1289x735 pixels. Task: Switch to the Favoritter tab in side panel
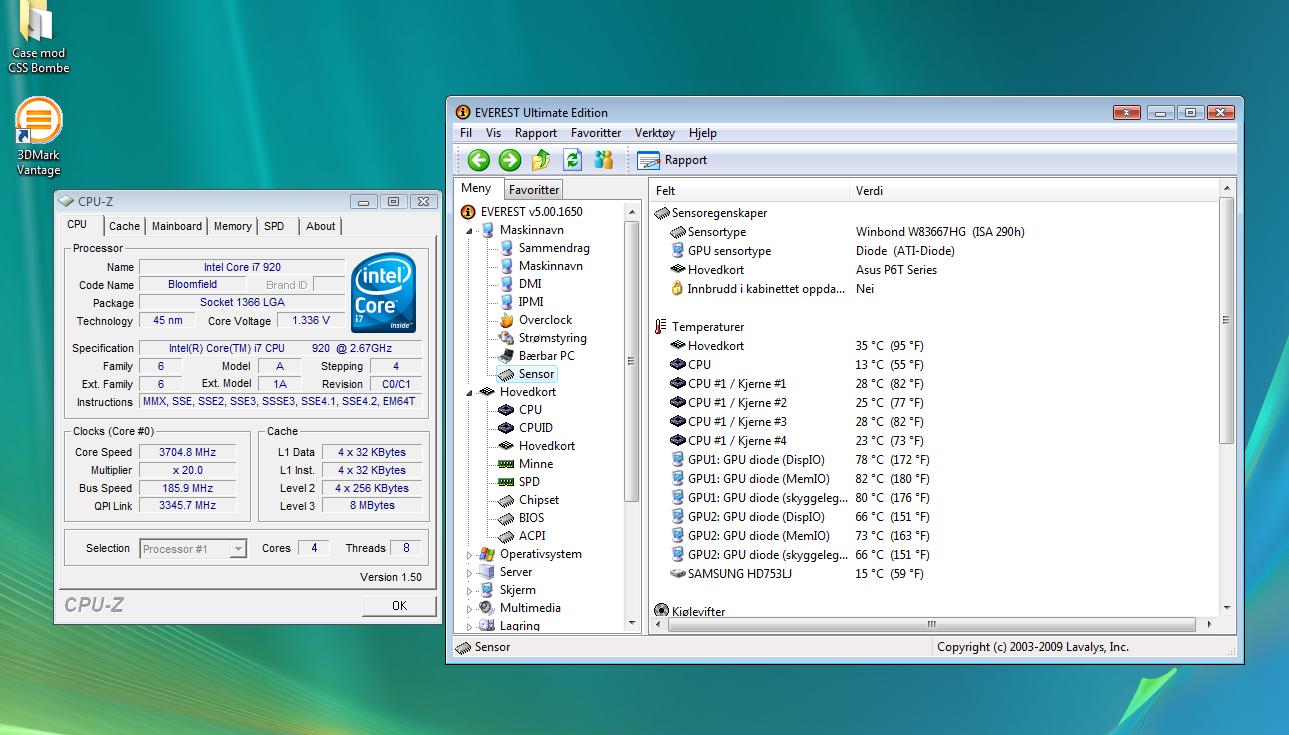[x=534, y=190]
